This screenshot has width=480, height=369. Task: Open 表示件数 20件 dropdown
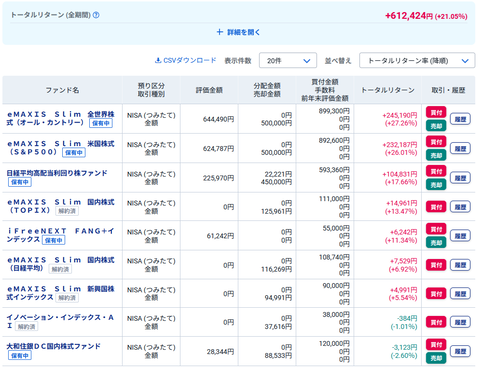(288, 61)
